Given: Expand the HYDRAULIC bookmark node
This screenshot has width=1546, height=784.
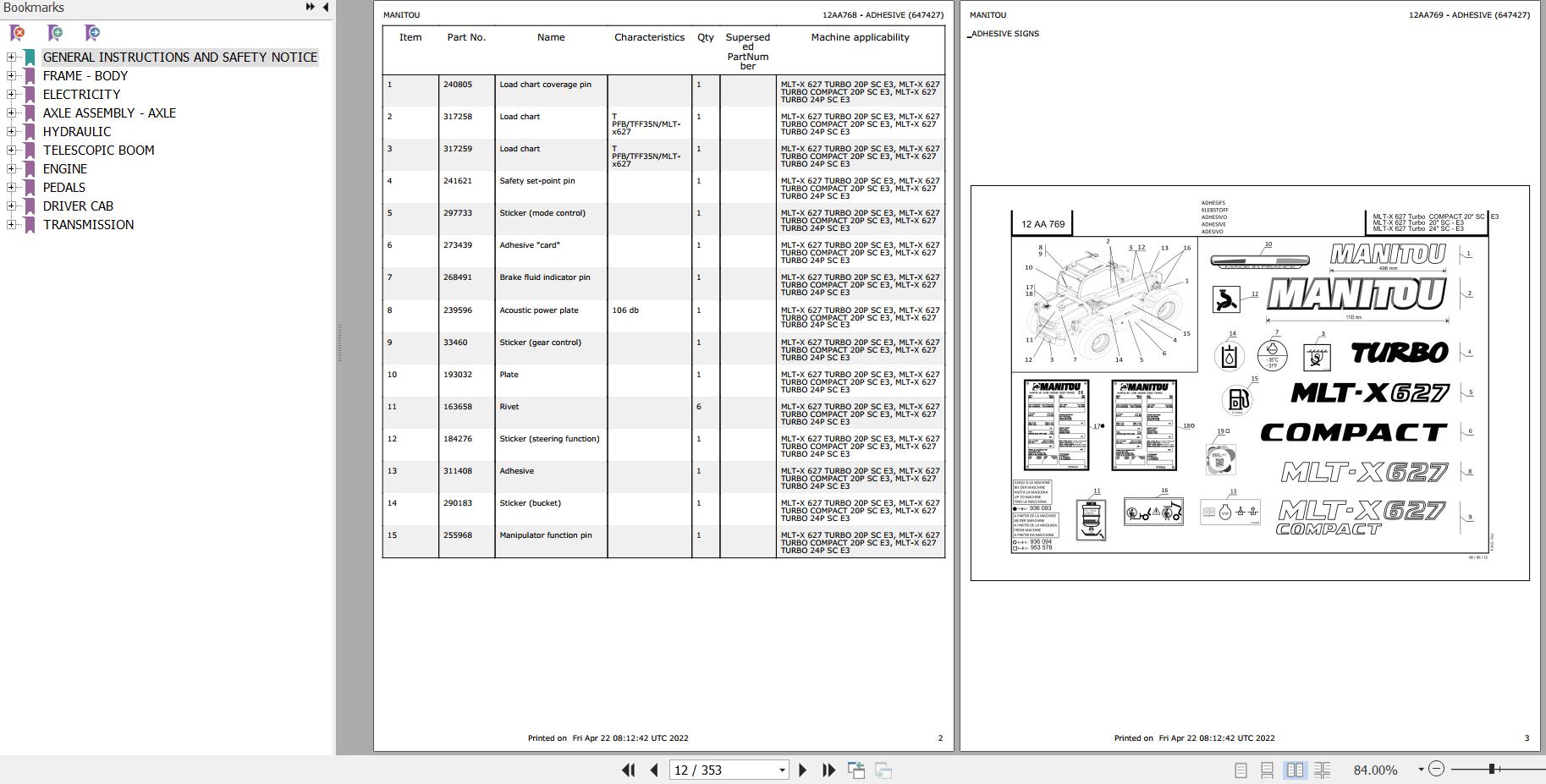Looking at the screenshot, I should click(x=11, y=132).
